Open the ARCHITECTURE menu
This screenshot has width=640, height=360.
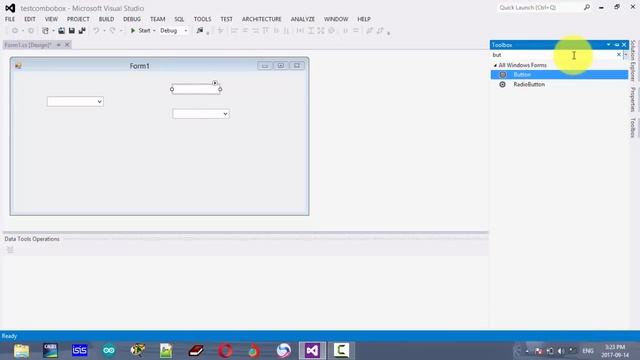tap(262, 19)
